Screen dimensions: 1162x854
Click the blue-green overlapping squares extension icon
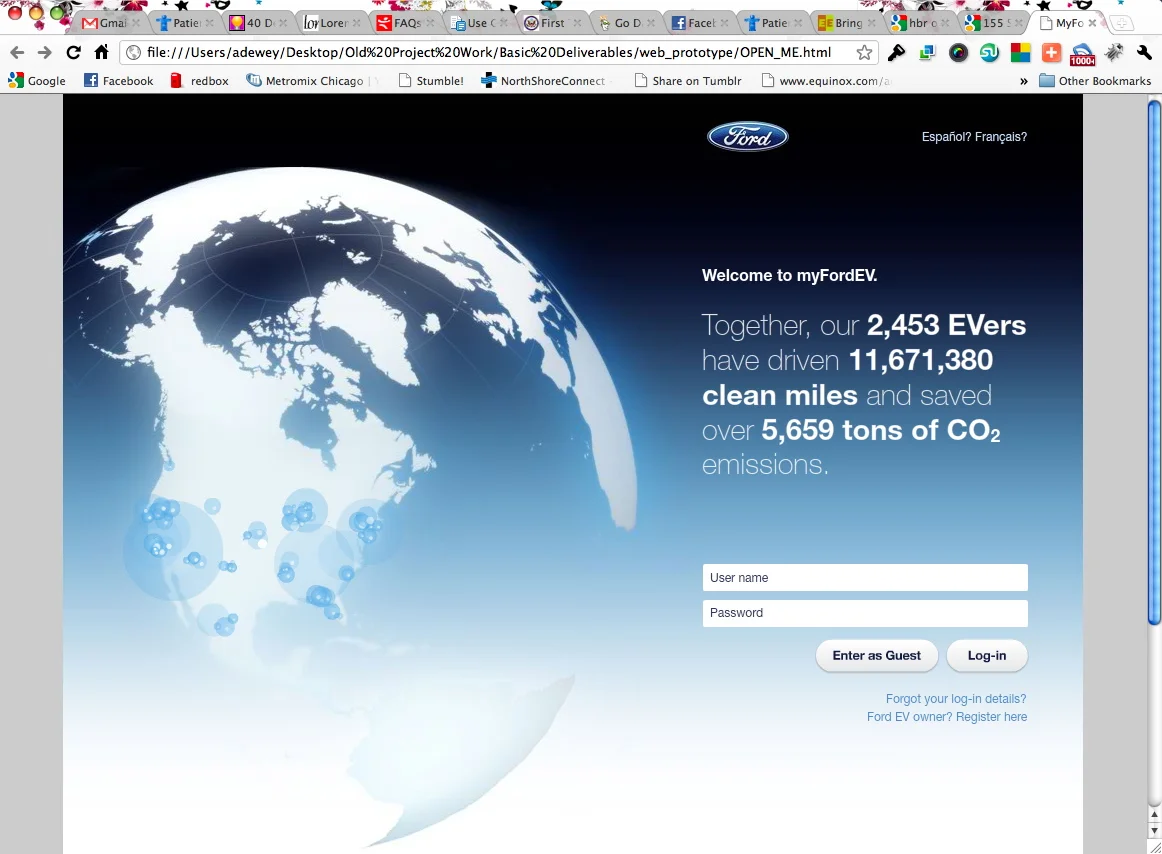tap(927, 53)
